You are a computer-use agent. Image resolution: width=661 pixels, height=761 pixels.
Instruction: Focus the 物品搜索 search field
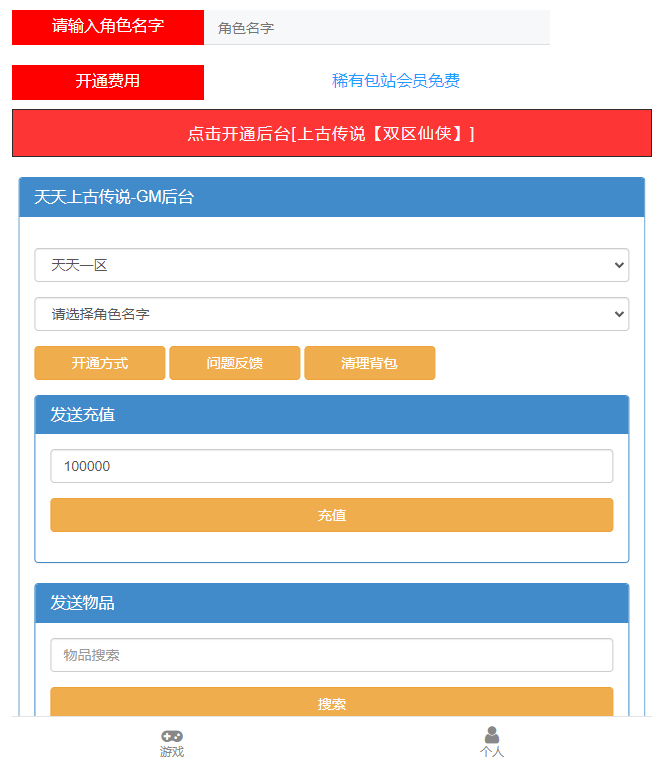click(332, 655)
